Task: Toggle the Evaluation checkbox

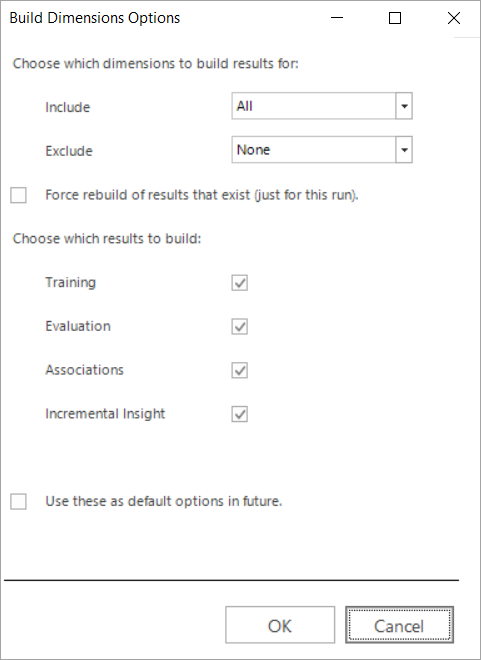Action: click(239, 327)
